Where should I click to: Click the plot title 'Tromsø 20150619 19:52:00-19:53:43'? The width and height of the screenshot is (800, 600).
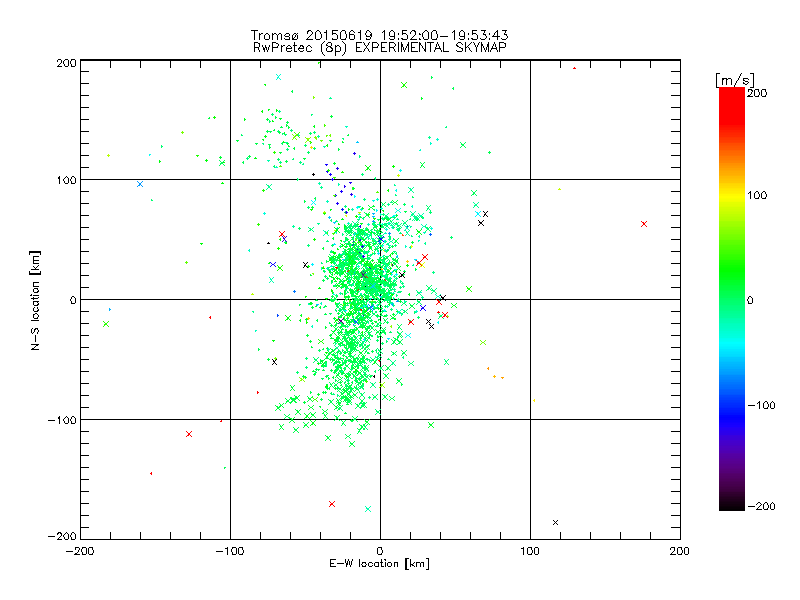click(x=379, y=35)
